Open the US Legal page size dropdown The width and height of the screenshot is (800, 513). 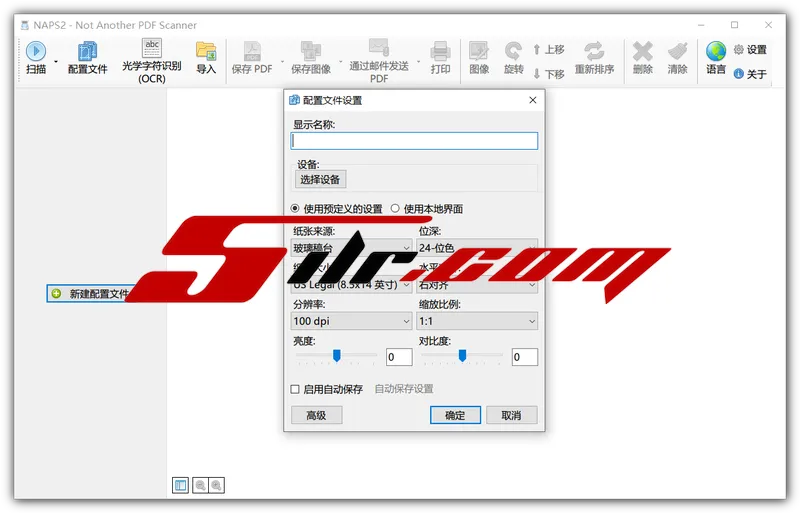coord(351,285)
